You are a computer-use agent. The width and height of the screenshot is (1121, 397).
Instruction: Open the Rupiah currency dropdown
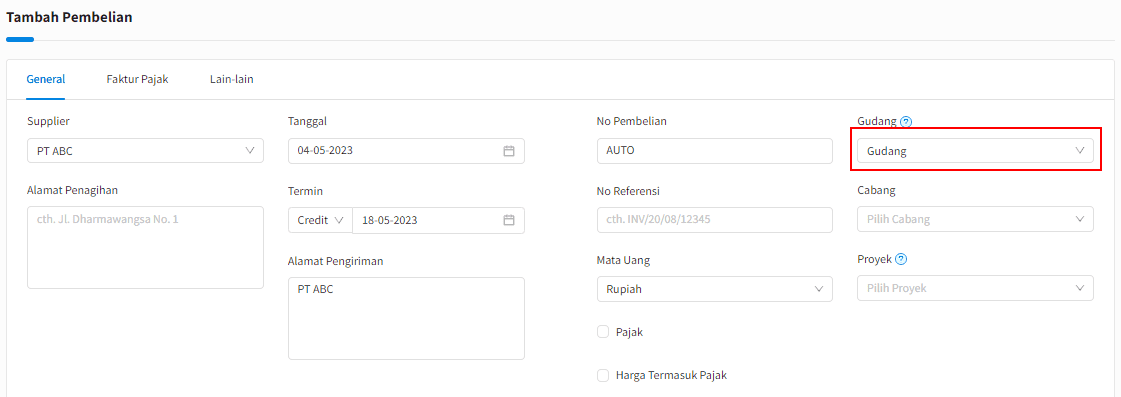(x=715, y=289)
